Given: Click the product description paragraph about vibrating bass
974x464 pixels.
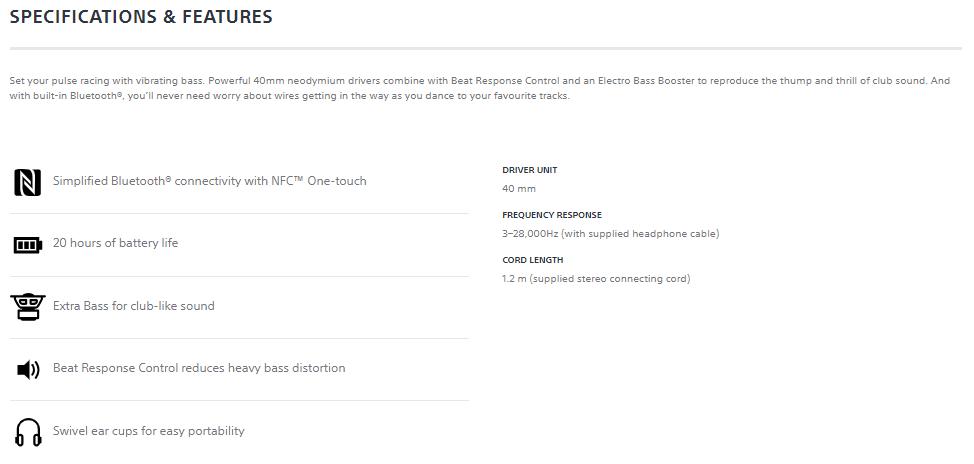Looking at the screenshot, I should [x=479, y=81].
